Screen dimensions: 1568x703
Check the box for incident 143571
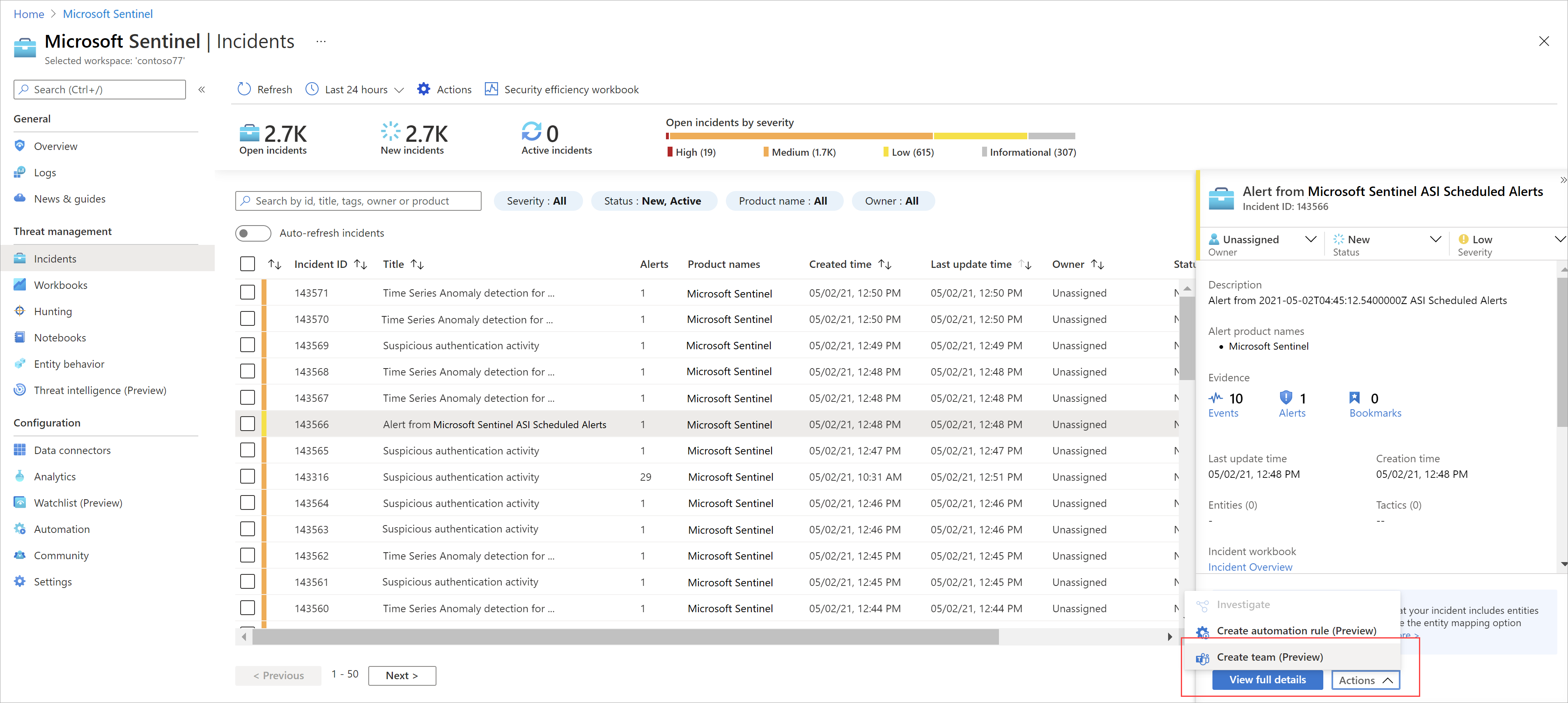point(247,293)
